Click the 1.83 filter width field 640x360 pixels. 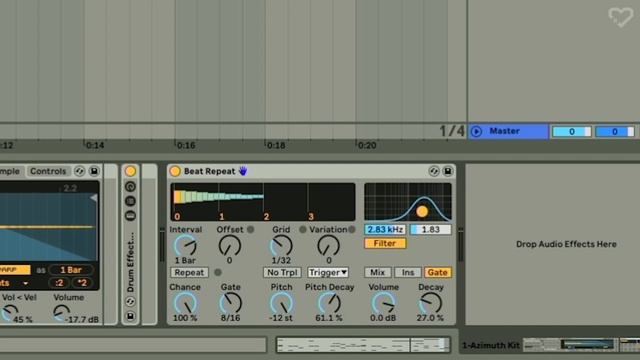tap(431, 229)
